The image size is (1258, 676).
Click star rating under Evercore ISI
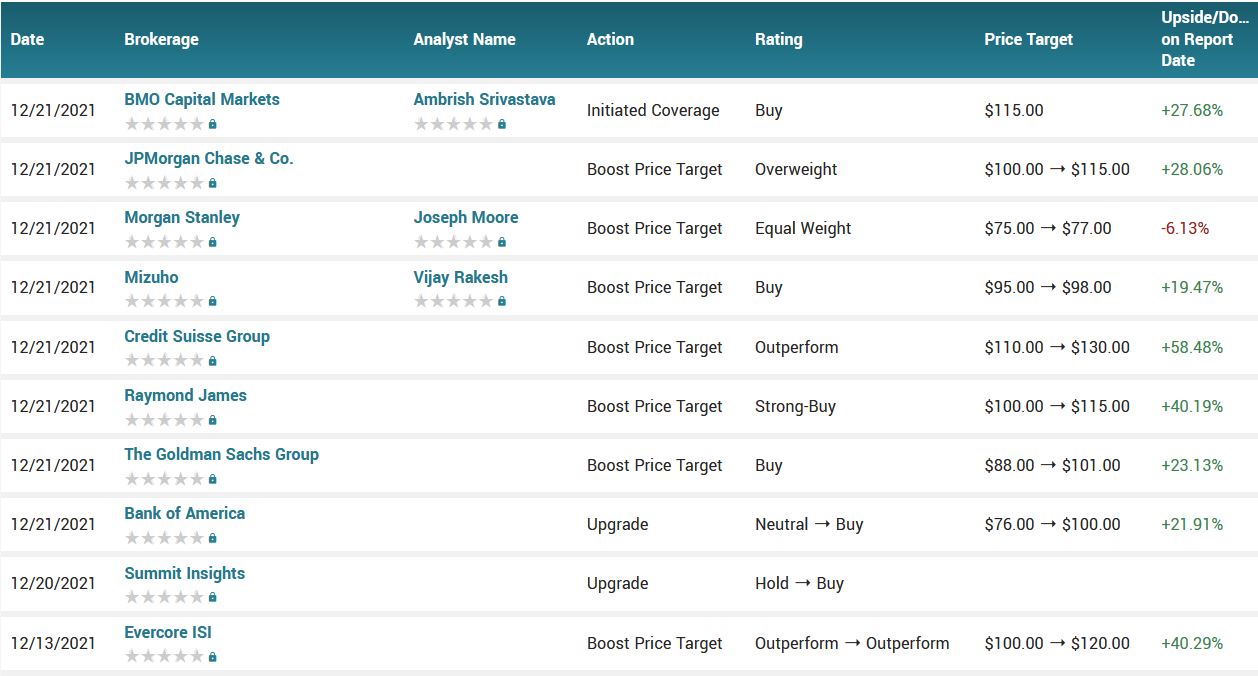click(164, 657)
